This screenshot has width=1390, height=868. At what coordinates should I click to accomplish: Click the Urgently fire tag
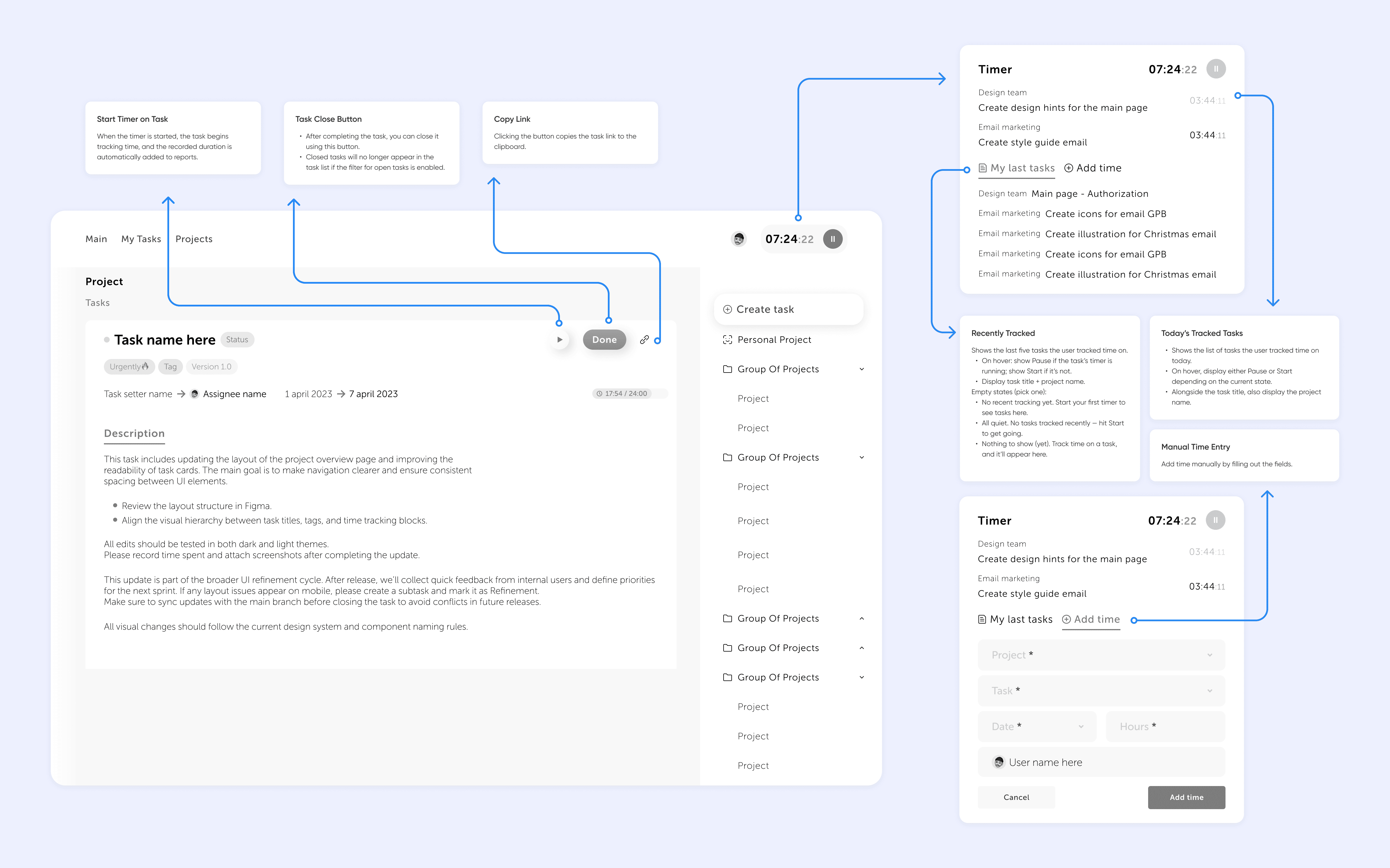[129, 367]
